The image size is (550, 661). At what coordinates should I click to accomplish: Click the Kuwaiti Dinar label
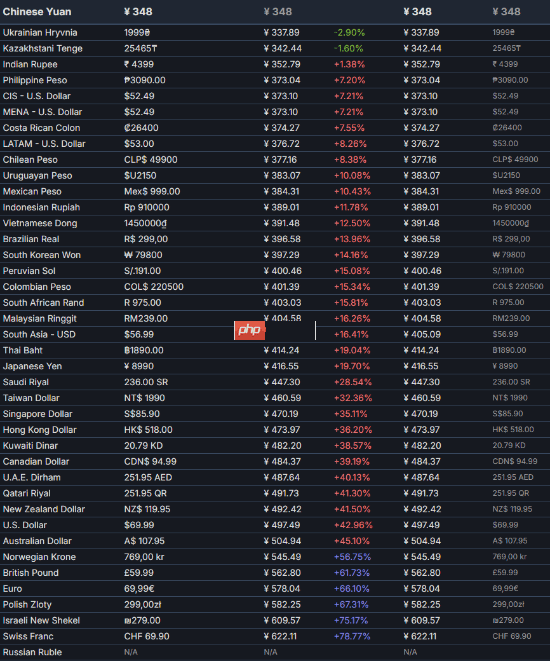pos(30,446)
